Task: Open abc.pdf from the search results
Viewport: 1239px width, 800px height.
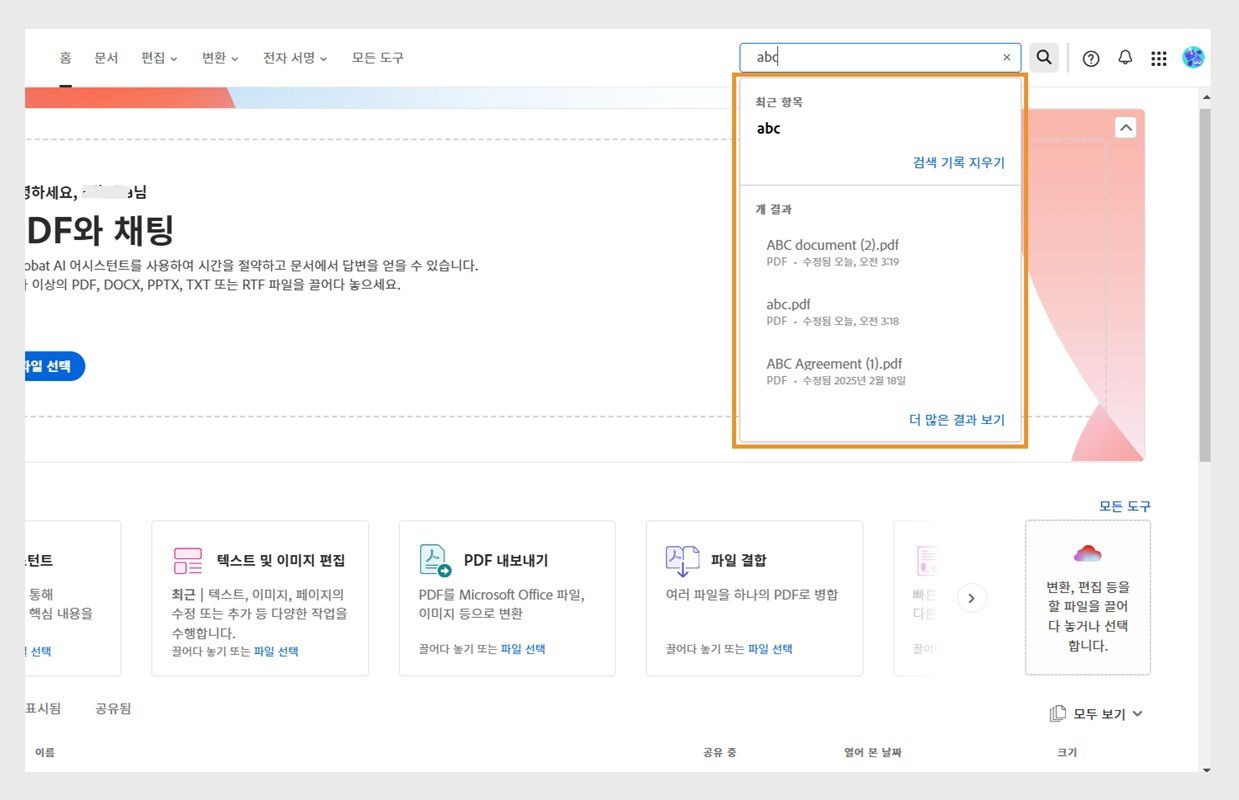Action: coord(787,304)
